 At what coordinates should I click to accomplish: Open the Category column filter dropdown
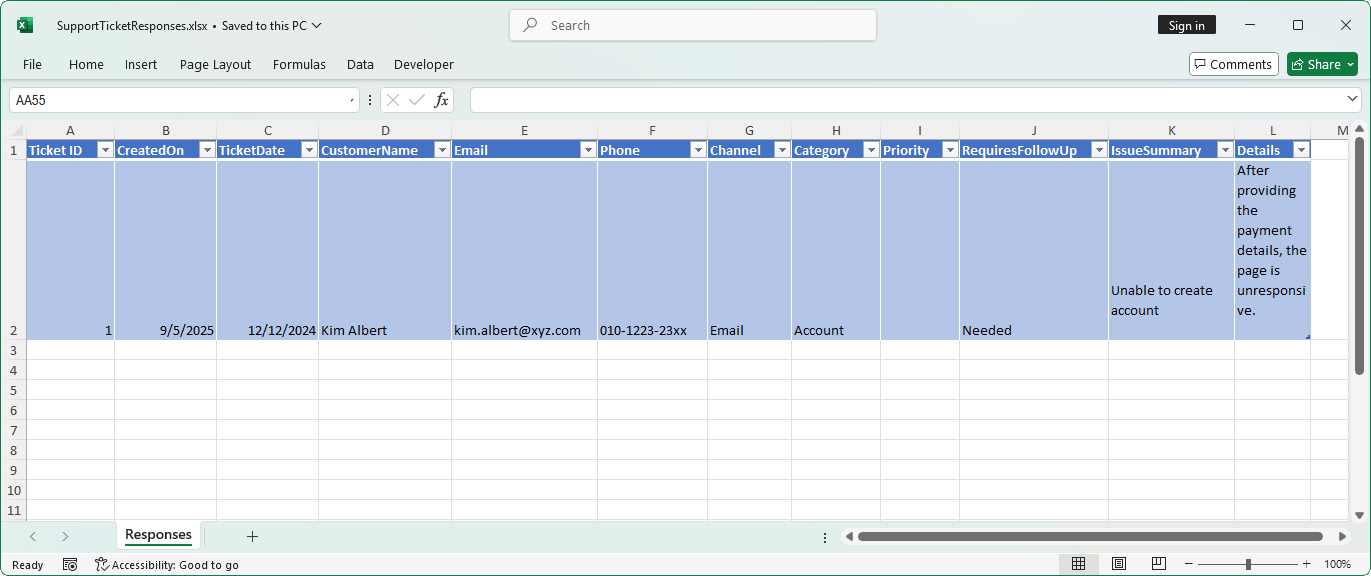869,149
